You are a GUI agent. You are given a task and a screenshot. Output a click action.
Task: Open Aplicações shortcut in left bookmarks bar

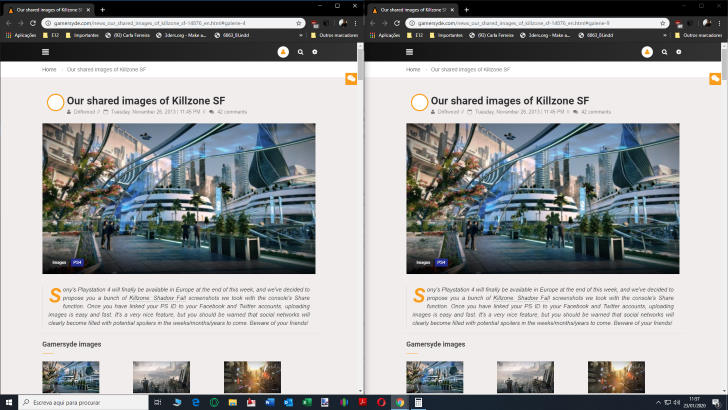[20, 35]
